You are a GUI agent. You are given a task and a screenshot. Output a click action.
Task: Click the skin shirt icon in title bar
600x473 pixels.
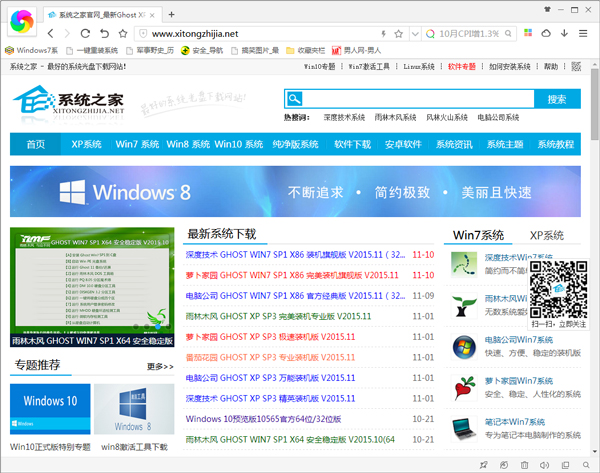548,10
